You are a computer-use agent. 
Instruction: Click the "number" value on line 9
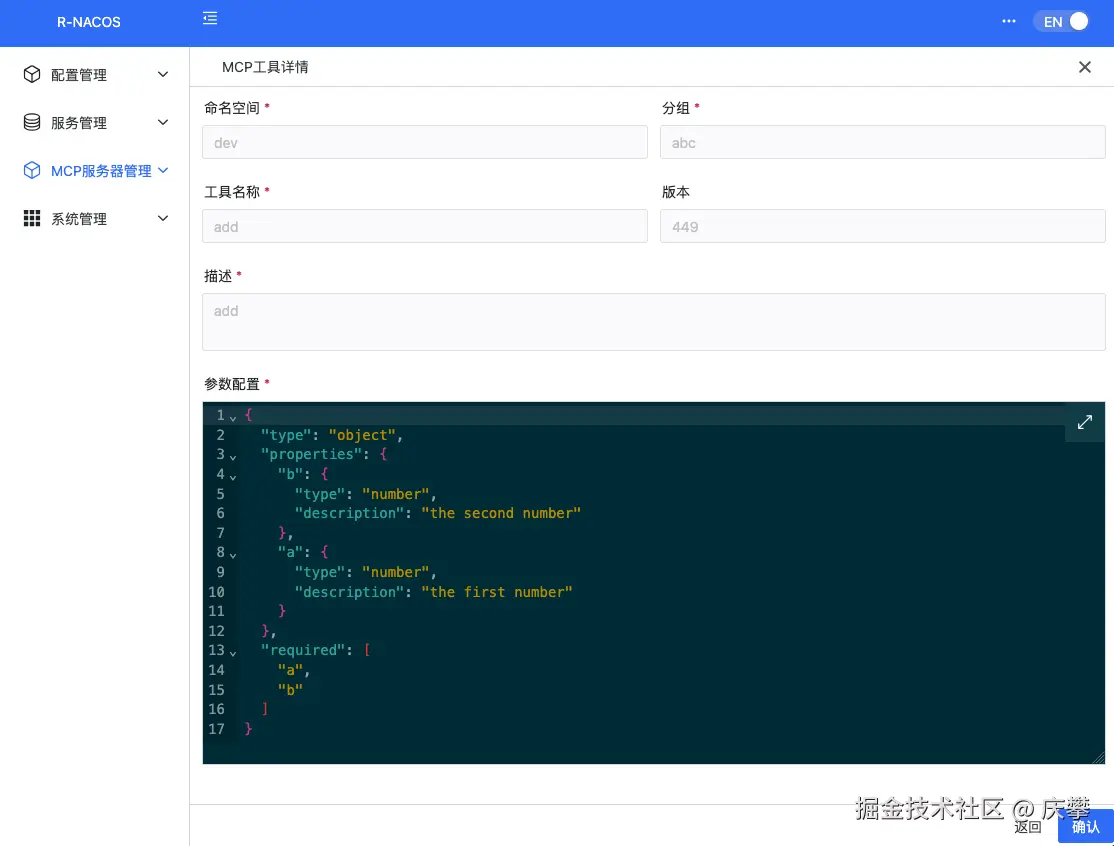point(396,572)
